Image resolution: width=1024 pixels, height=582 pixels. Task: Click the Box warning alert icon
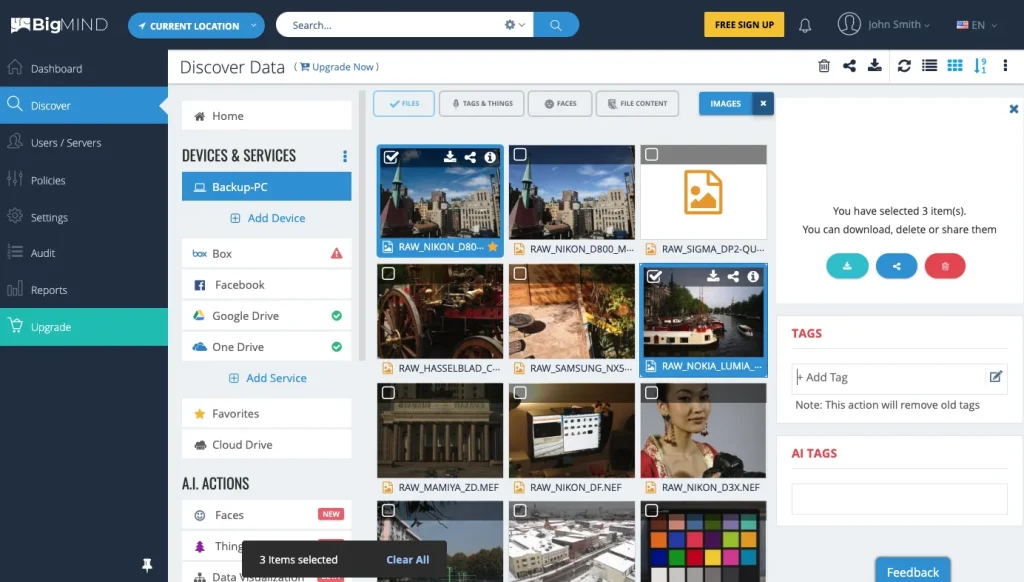click(336, 253)
